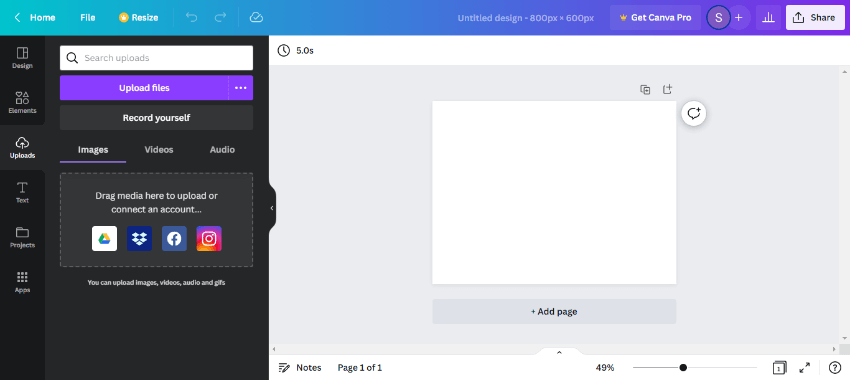Open the Projects folder panel
Screen dimensions: 850x380
point(22,237)
